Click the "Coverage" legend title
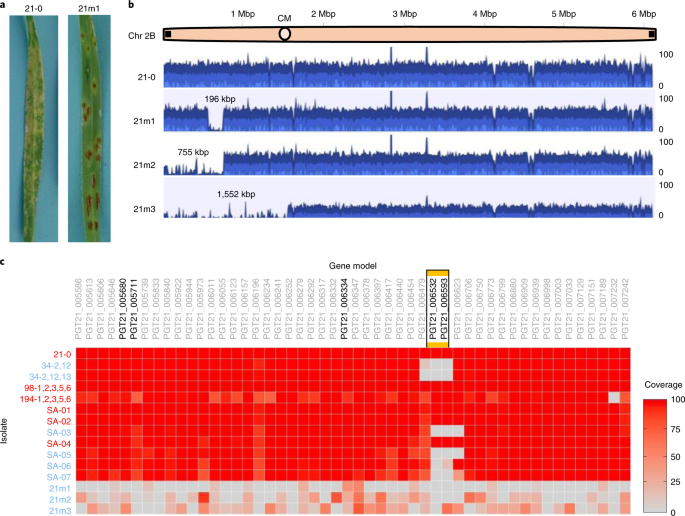The height and width of the screenshot is (516, 685). pyautogui.click(x=663, y=385)
